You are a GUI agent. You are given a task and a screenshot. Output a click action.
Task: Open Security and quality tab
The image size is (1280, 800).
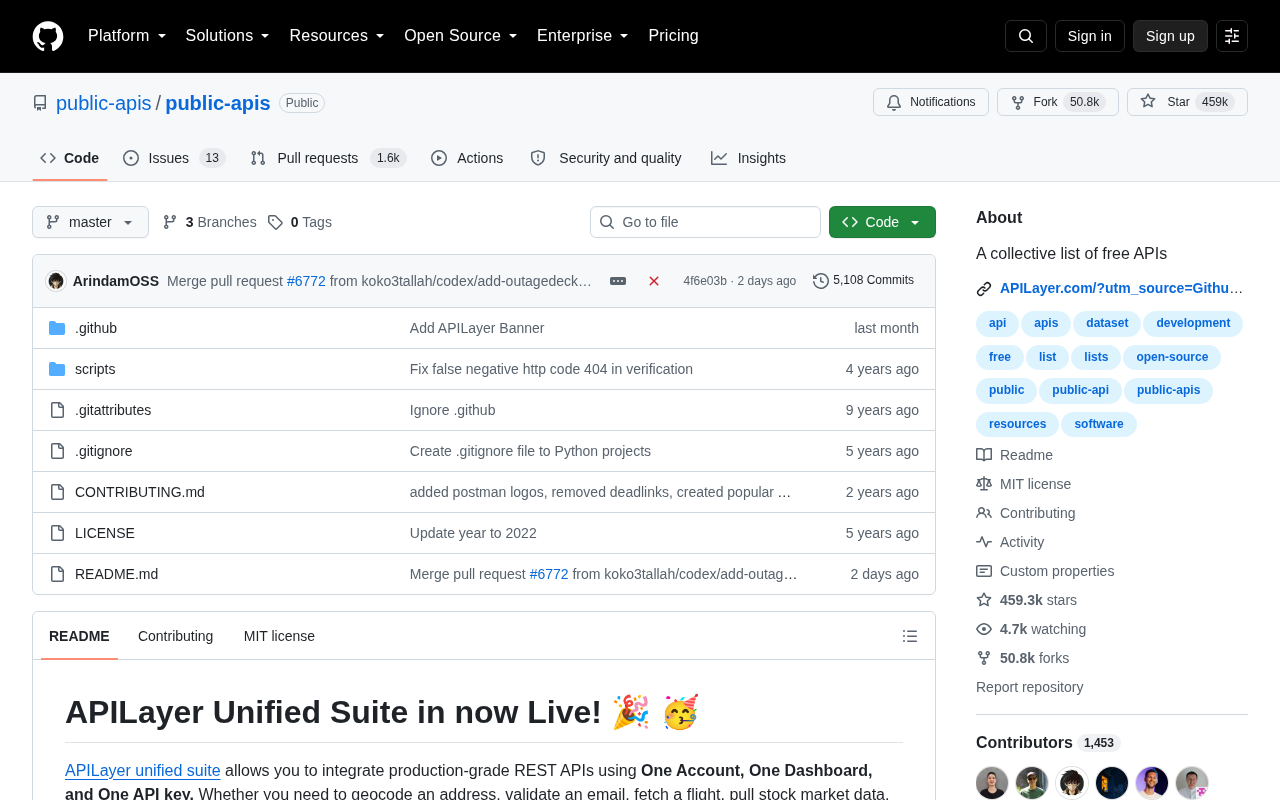click(x=606, y=158)
